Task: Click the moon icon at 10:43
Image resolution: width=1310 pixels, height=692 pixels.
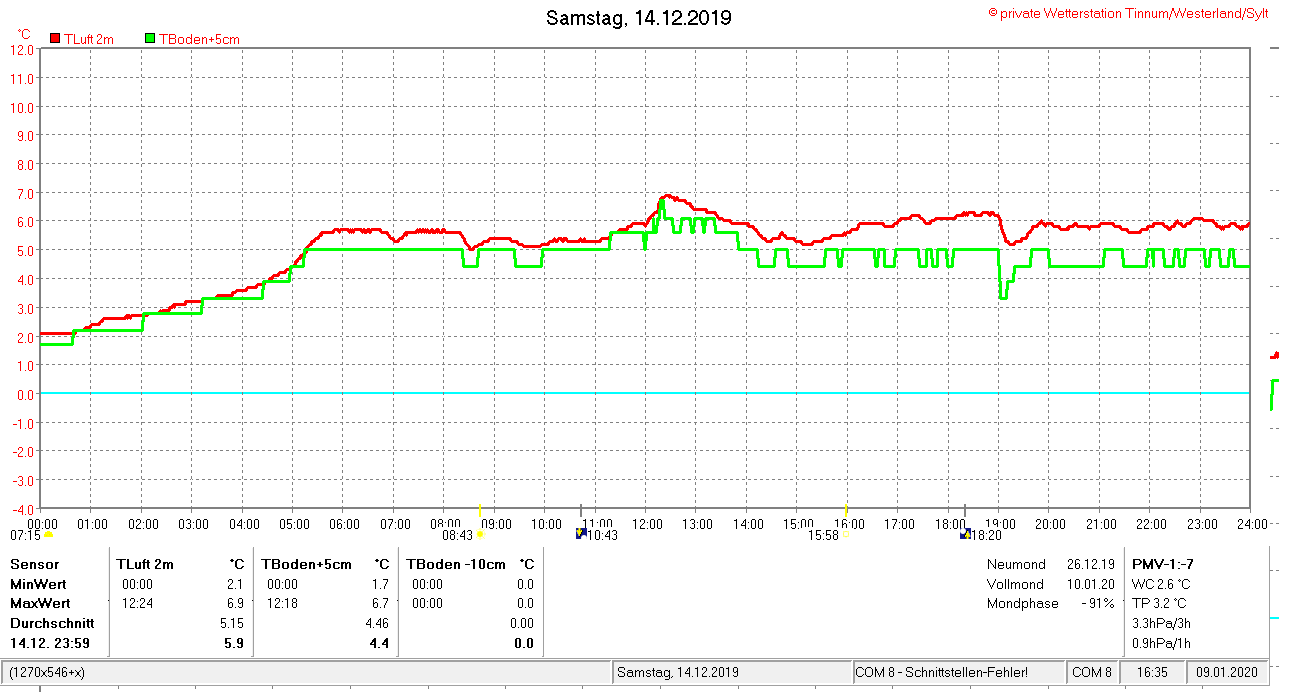Action: point(581,534)
